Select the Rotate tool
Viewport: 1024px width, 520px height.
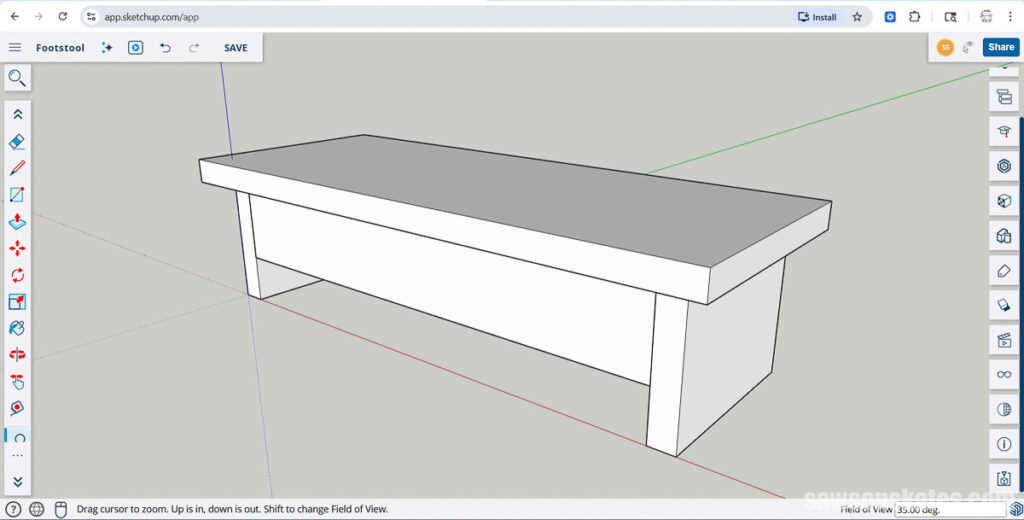18,275
